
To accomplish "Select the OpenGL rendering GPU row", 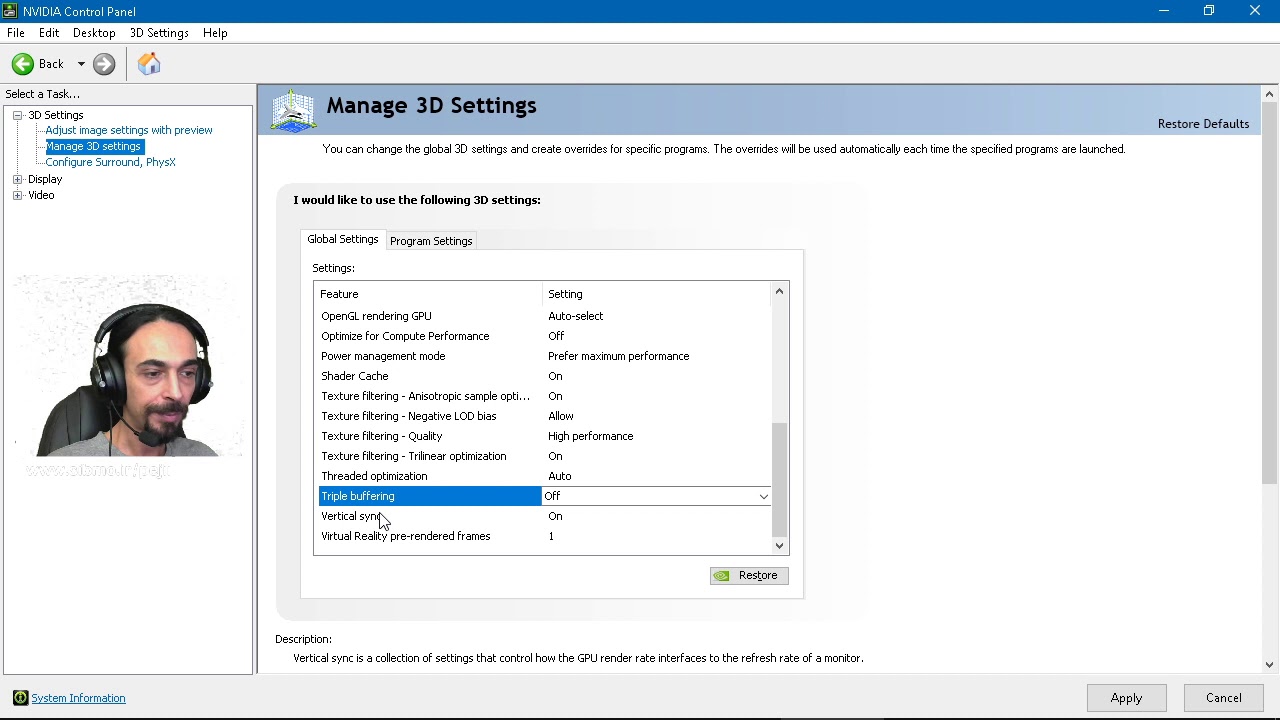I will click(545, 316).
